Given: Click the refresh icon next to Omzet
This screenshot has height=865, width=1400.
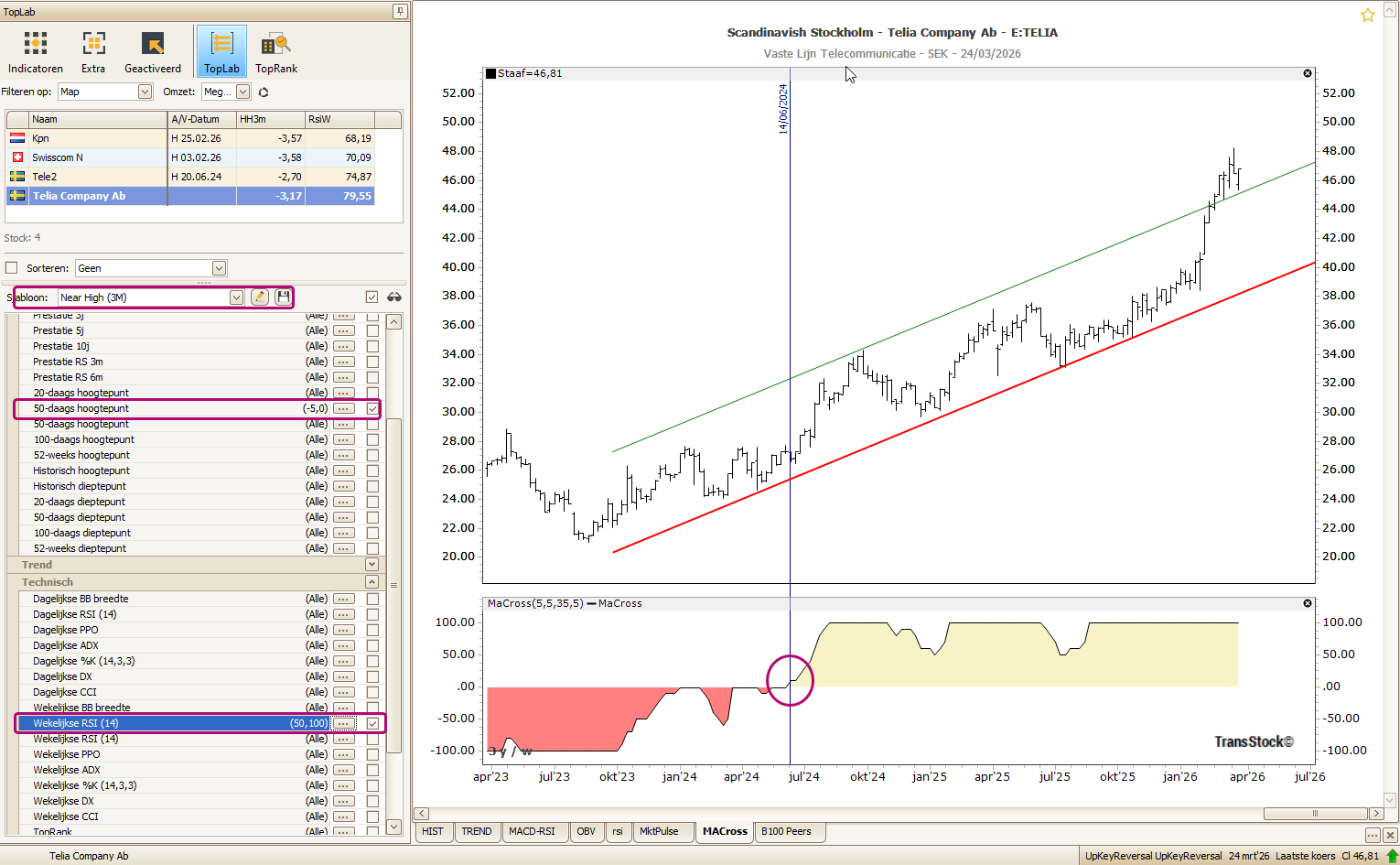Looking at the screenshot, I should [x=264, y=92].
